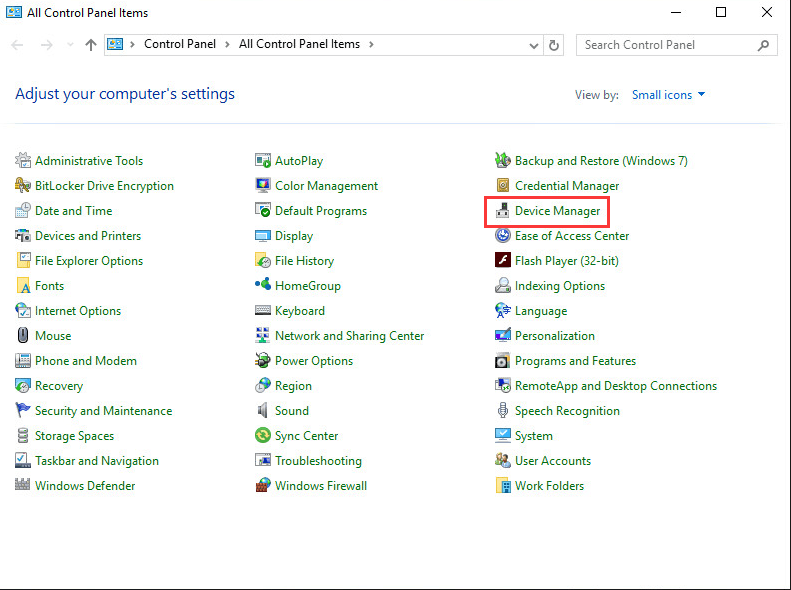791x590 pixels.
Task: Open the Programs and Features link
Action: click(575, 361)
